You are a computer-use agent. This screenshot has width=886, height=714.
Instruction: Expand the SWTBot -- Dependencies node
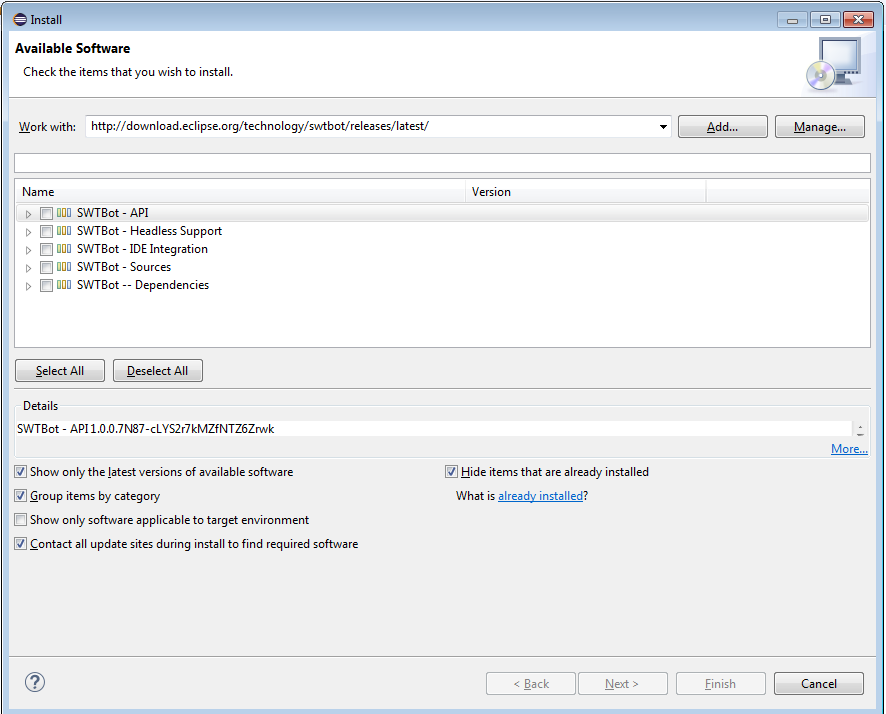(x=28, y=286)
